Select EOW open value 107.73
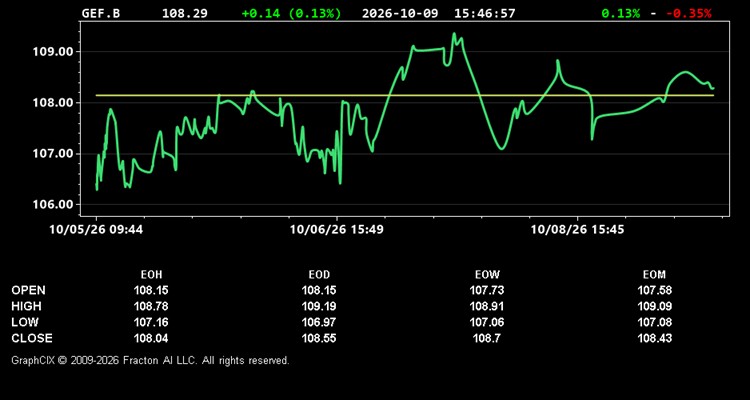 coord(487,290)
